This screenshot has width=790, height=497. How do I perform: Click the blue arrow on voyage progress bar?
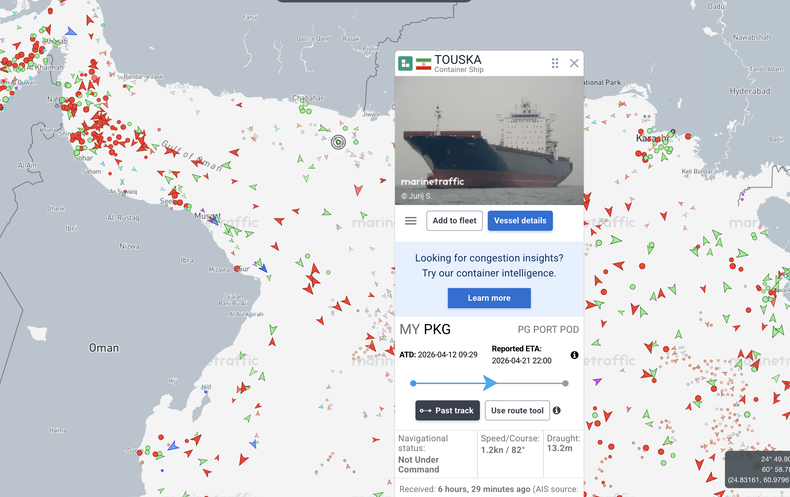click(x=490, y=383)
